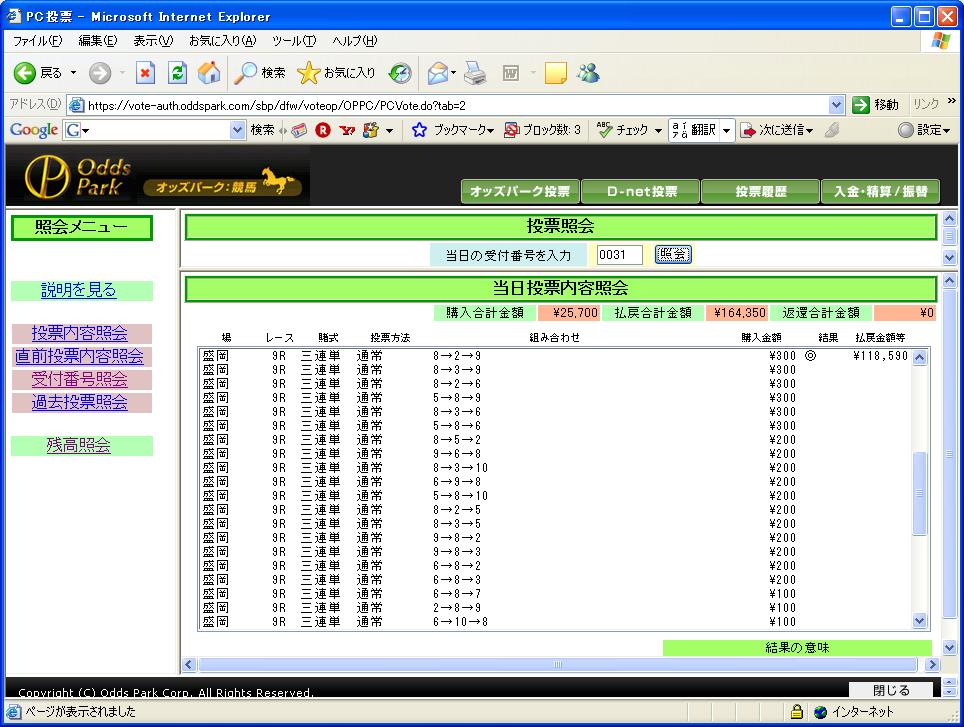The height and width of the screenshot is (727, 964).
Task: Open the Google search box dropdown
Action: click(x=237, y=130)
